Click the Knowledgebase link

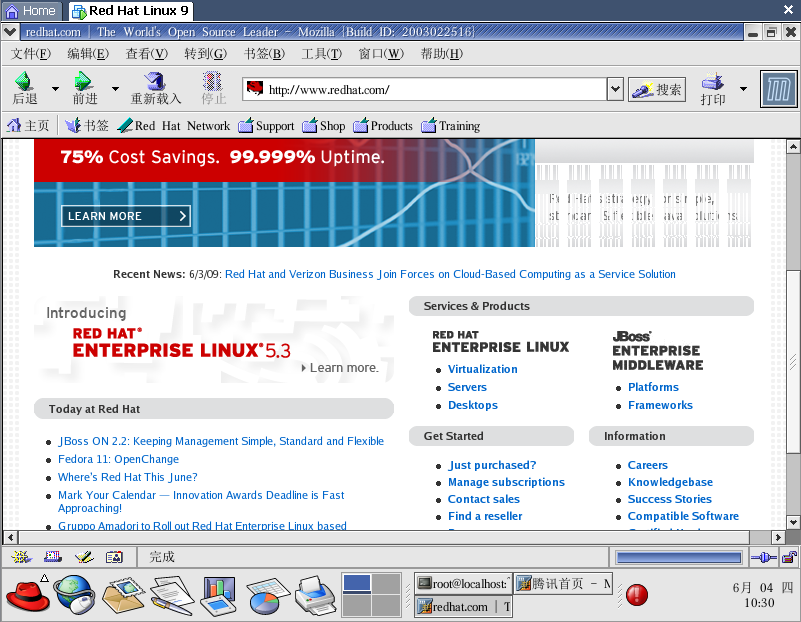670,482
